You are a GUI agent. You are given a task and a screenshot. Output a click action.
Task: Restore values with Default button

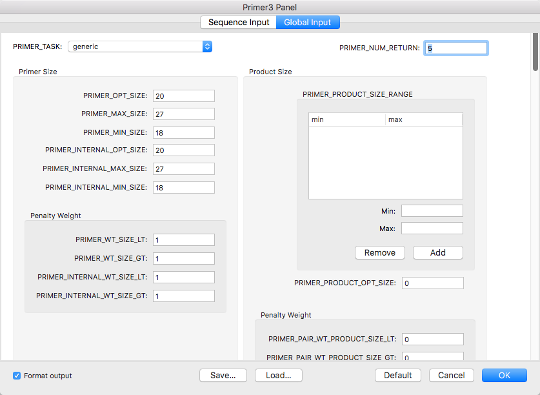(398, 375)
